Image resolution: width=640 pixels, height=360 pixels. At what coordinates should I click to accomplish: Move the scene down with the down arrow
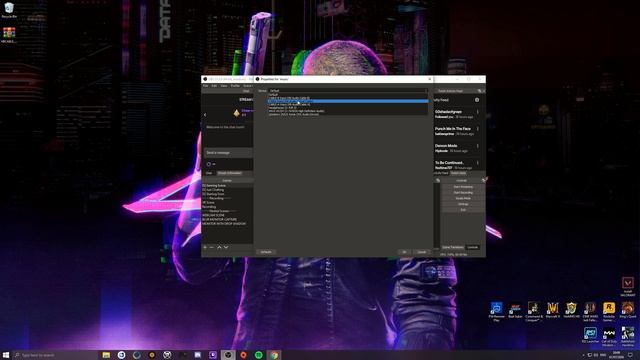226,247
